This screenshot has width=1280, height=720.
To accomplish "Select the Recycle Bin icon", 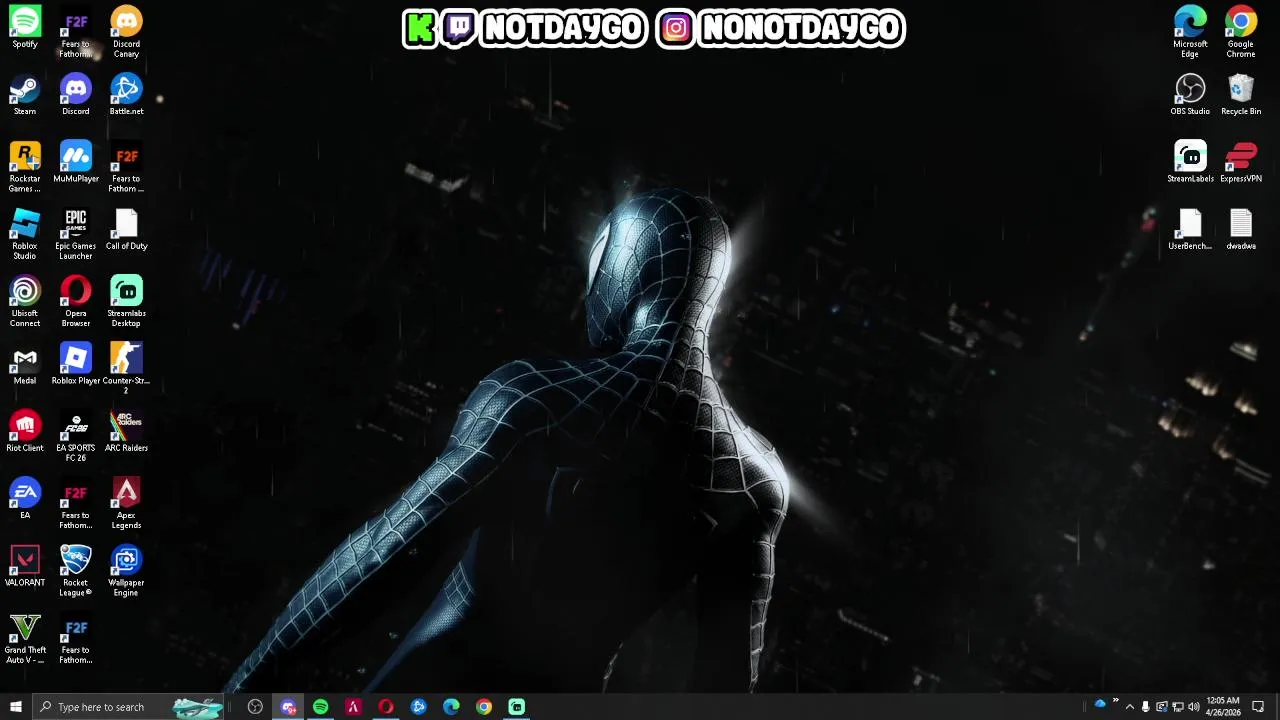I will click(1241, 95).
